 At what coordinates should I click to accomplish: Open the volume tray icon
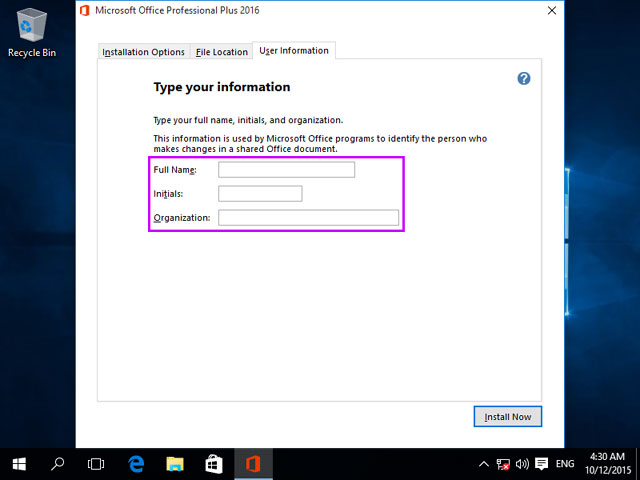pos(522,464)
